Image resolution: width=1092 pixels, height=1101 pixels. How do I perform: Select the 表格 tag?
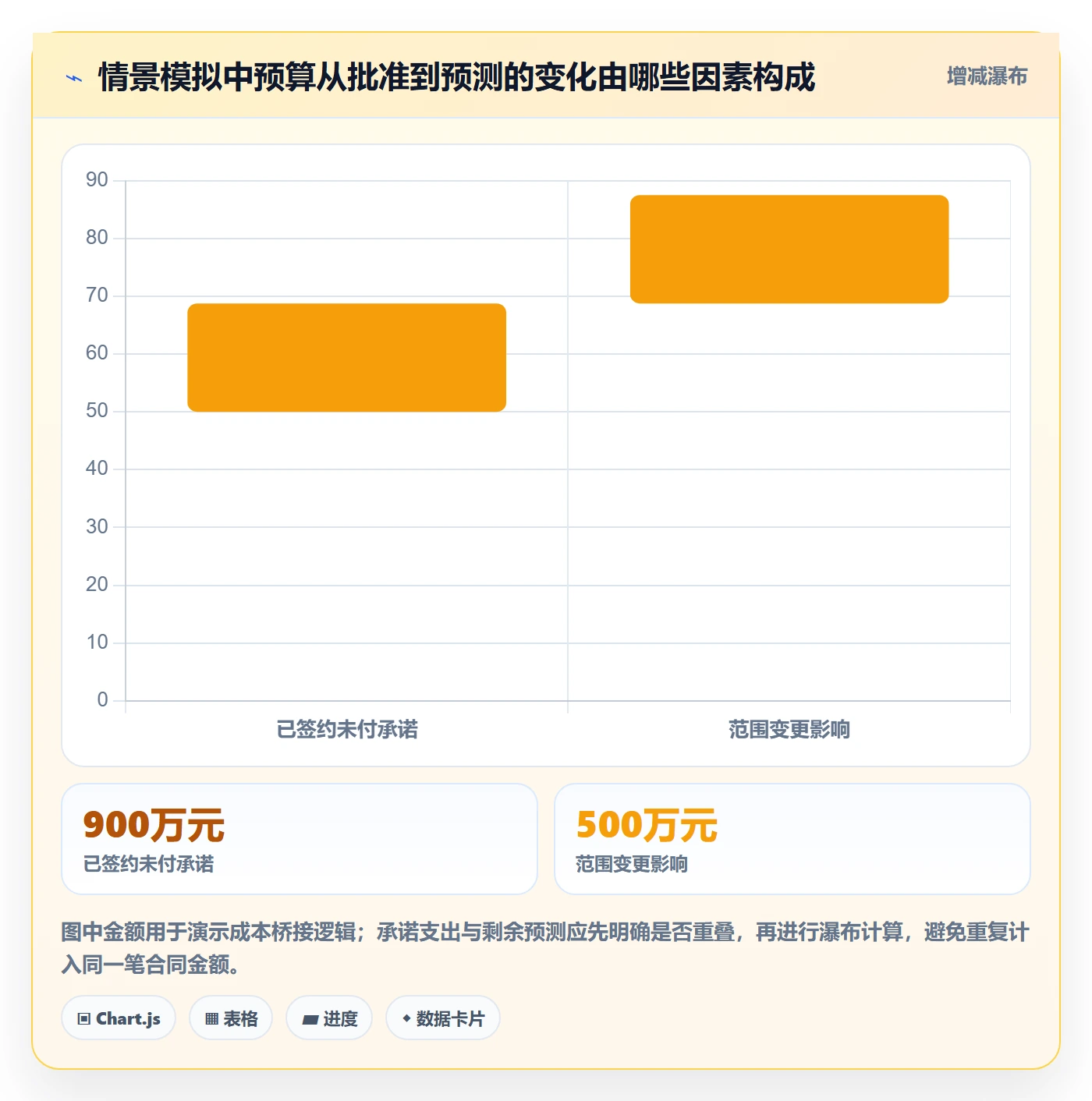pos(231,1018)
